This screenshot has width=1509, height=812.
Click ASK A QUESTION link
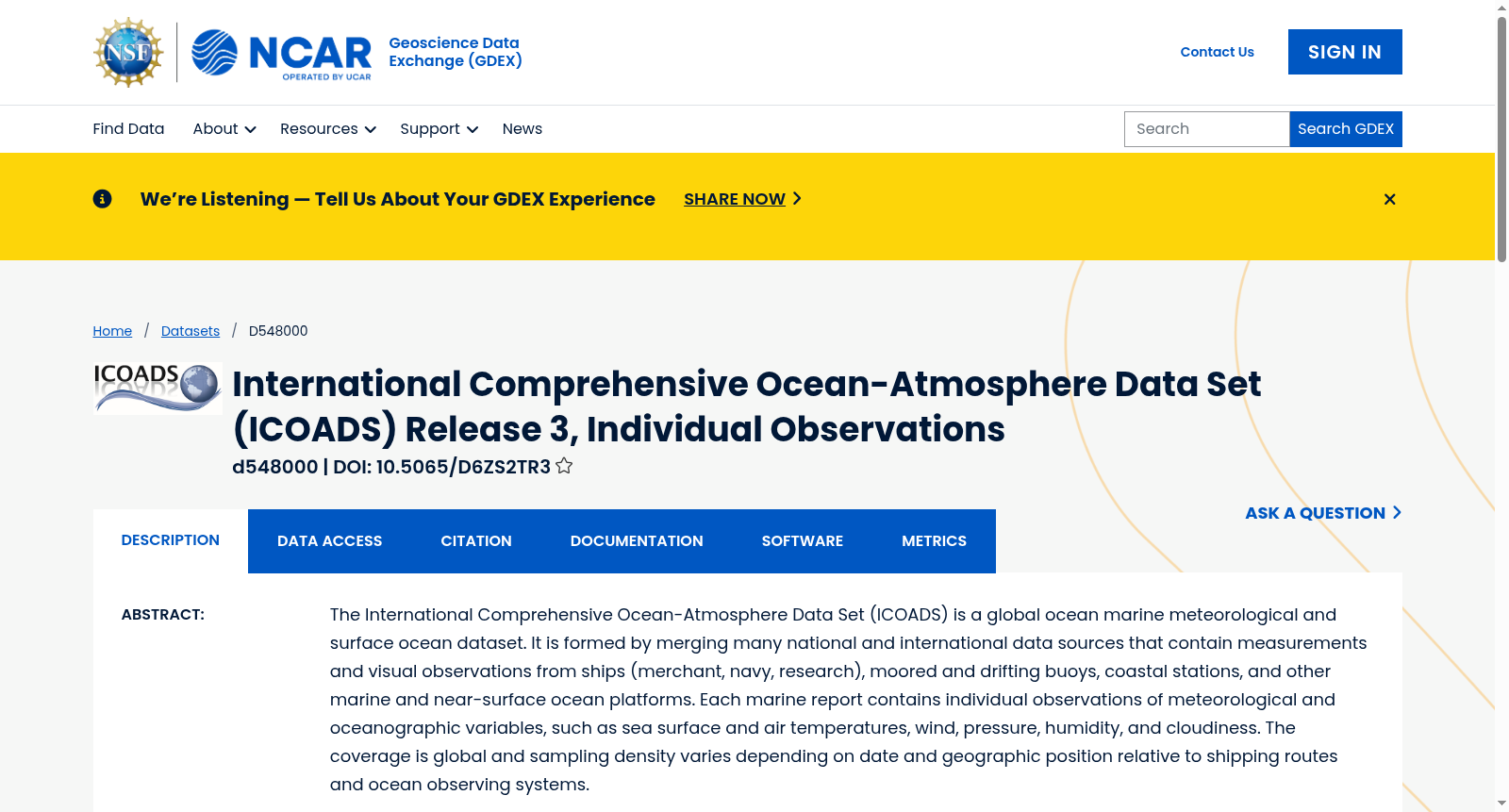1323,513
